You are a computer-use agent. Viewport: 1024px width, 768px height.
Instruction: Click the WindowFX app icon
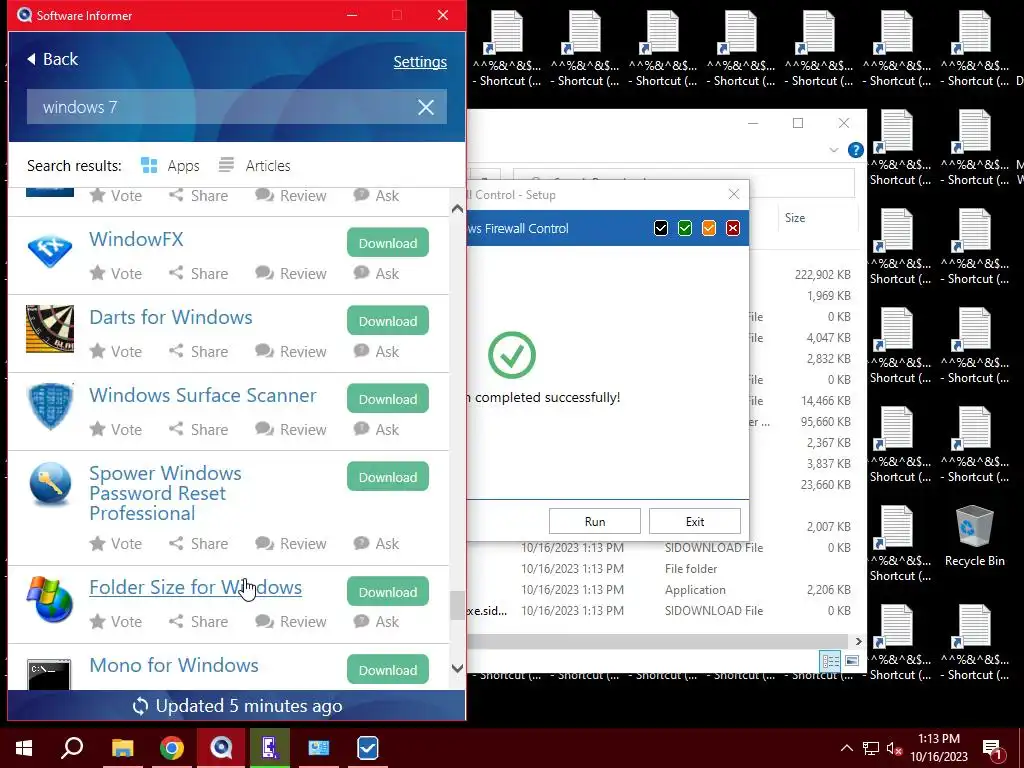coord(50,251)
